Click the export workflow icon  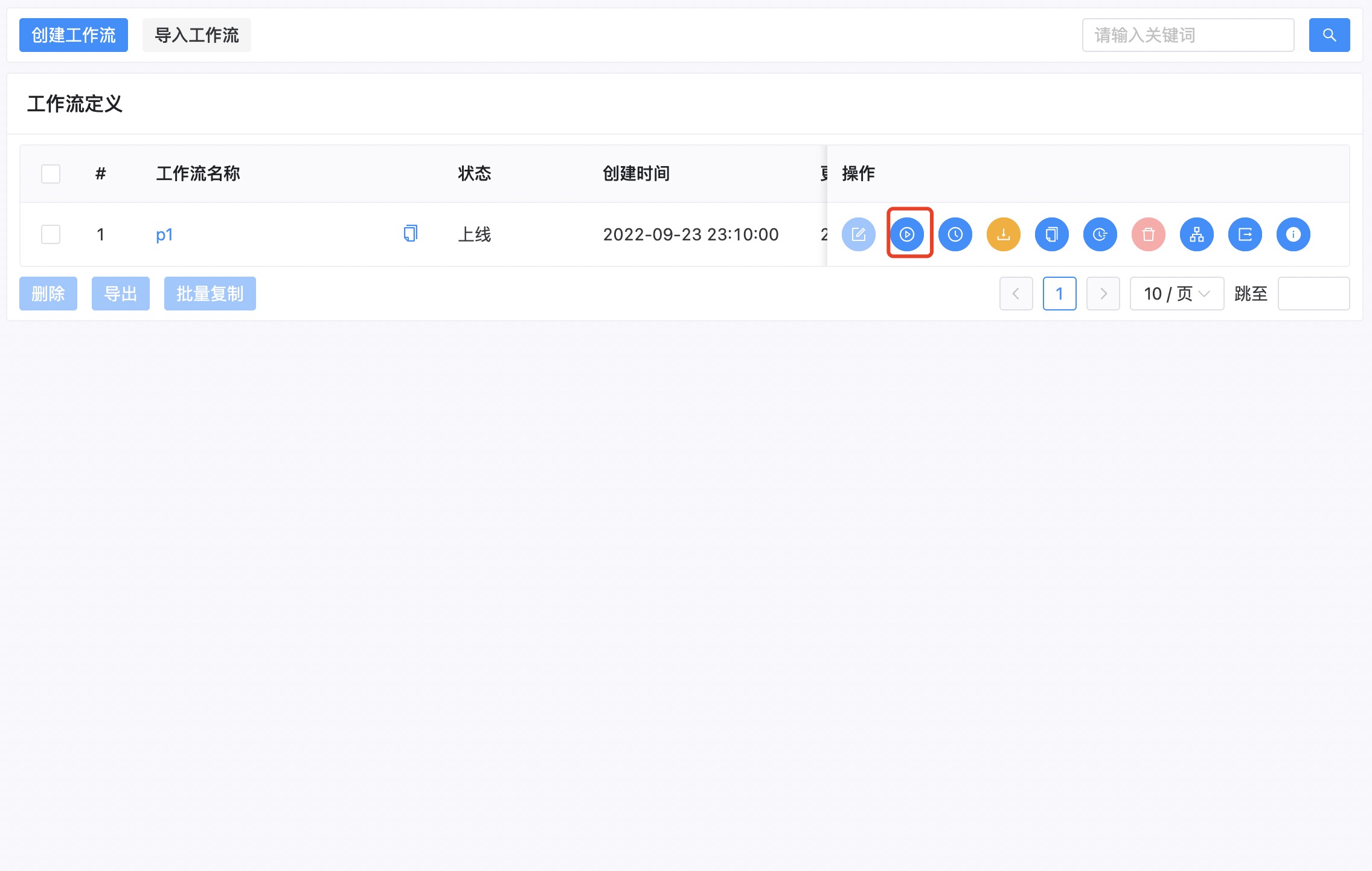(x=1245, y=234)
